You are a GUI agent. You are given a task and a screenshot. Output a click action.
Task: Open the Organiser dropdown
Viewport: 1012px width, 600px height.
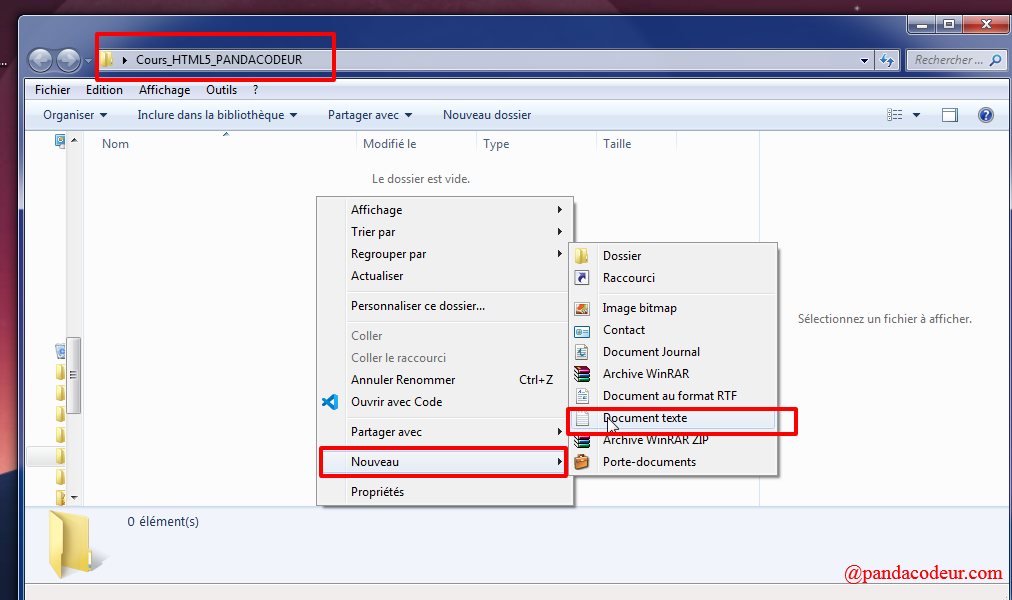75,115
